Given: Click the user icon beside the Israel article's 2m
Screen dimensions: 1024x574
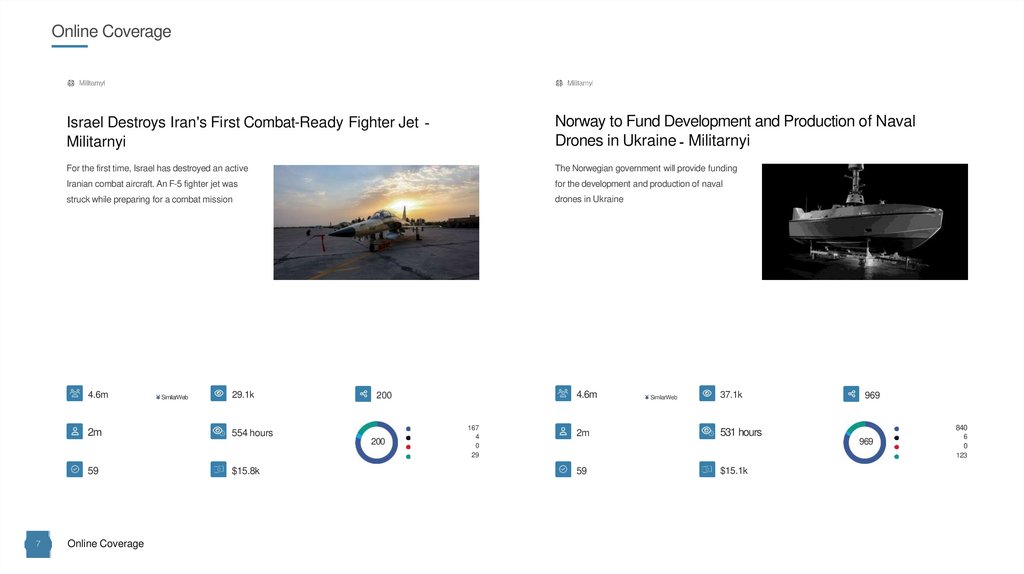Looking at the screenshot, I should 74,431.
